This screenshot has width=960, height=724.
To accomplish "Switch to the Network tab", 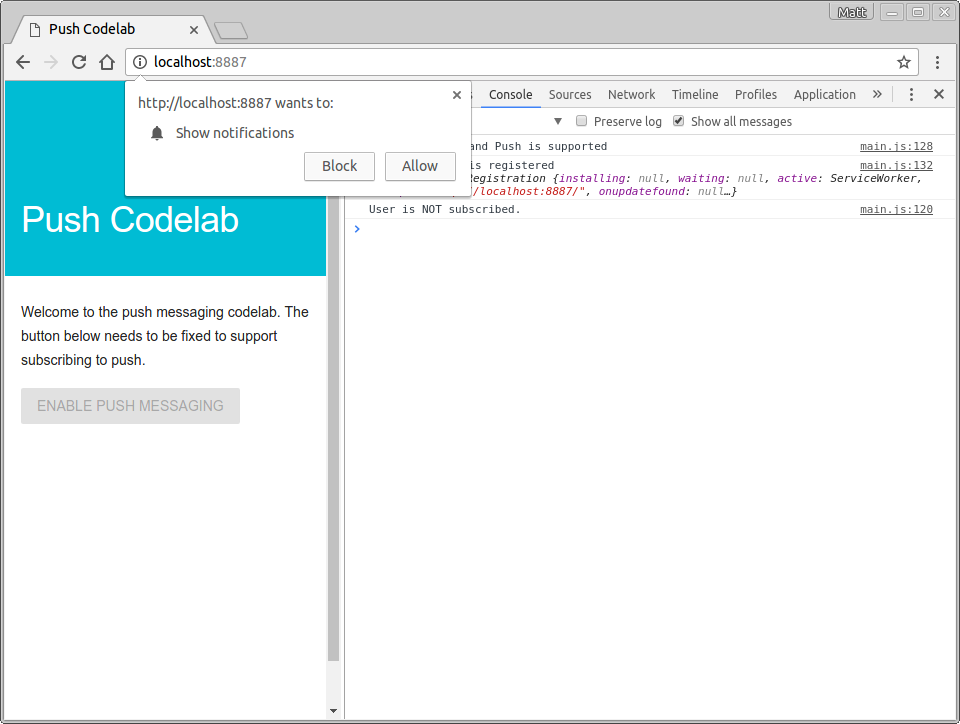I will click(x=631, y=94).
